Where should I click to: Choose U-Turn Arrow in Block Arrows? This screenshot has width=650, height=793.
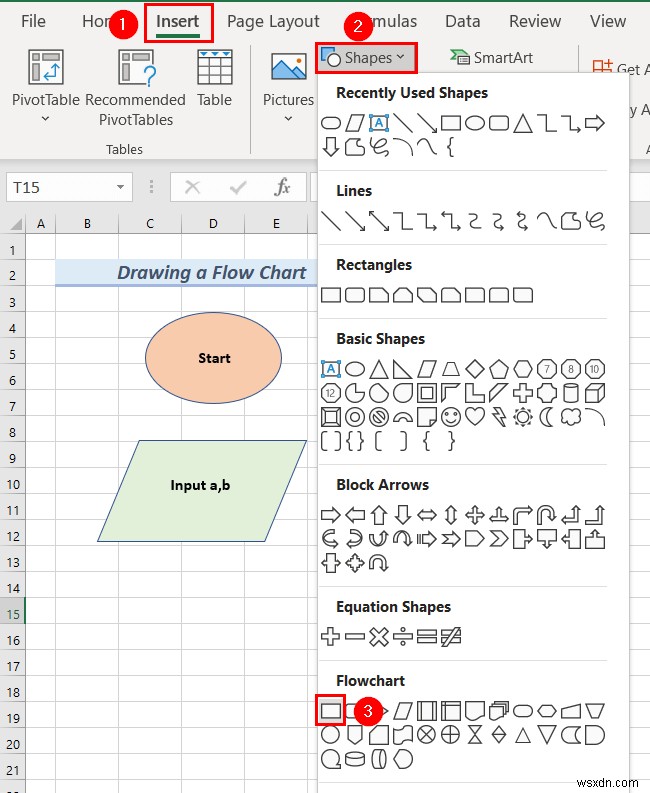point(547,515)
